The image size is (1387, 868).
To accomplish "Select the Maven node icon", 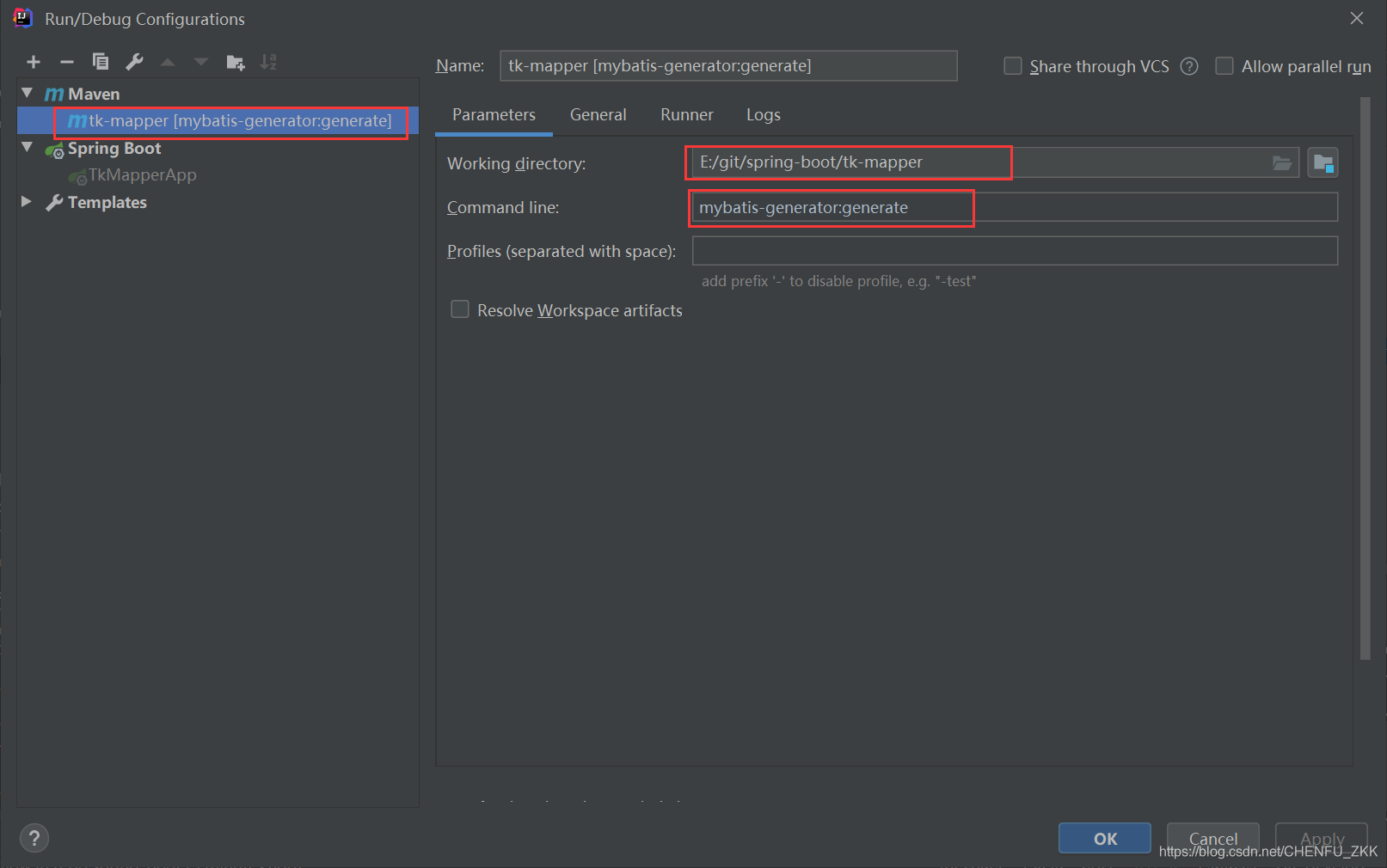I will pos(54,94).
